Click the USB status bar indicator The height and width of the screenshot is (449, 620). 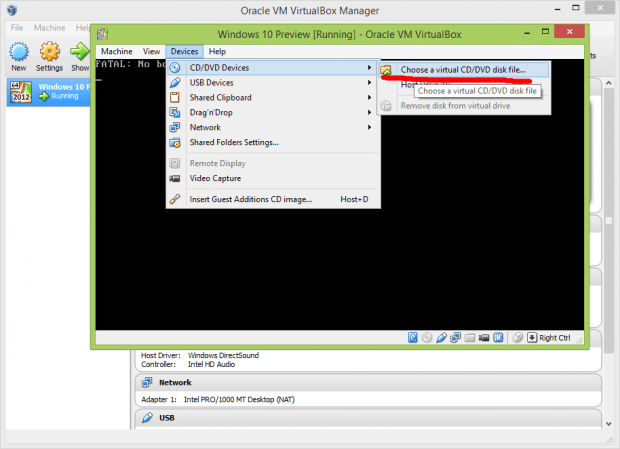click(x=442, y=338)
